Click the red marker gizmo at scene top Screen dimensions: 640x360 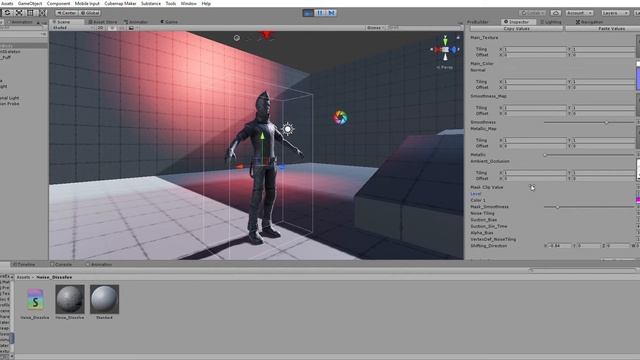click(x=266, y=36)
